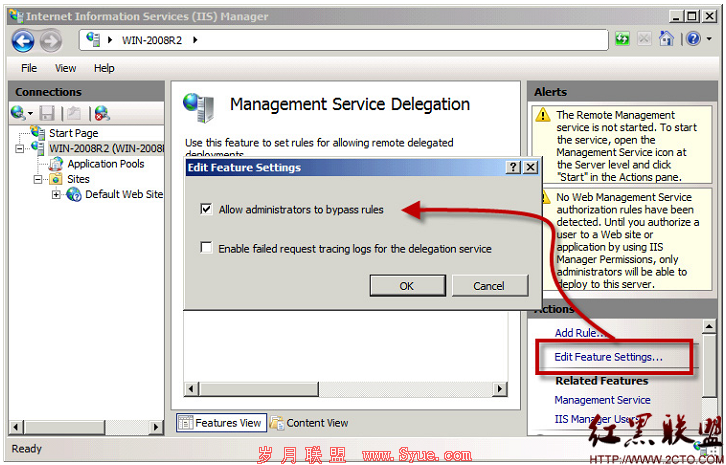Open the blue Help question mark icon

(693, 39)
